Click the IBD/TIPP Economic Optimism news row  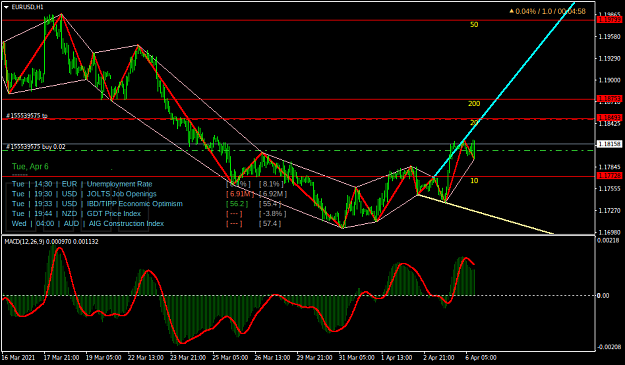146,204
